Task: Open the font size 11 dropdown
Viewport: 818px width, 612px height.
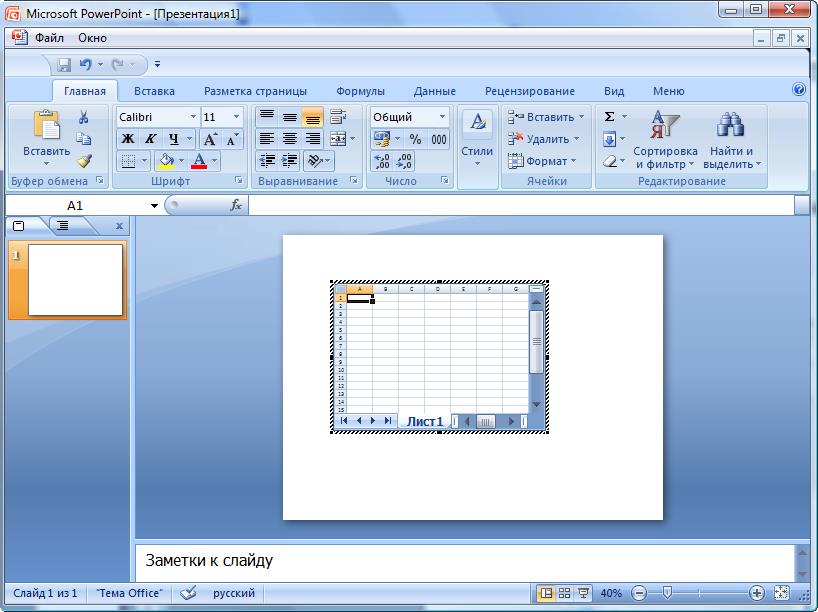Action: tap(236, 117)
